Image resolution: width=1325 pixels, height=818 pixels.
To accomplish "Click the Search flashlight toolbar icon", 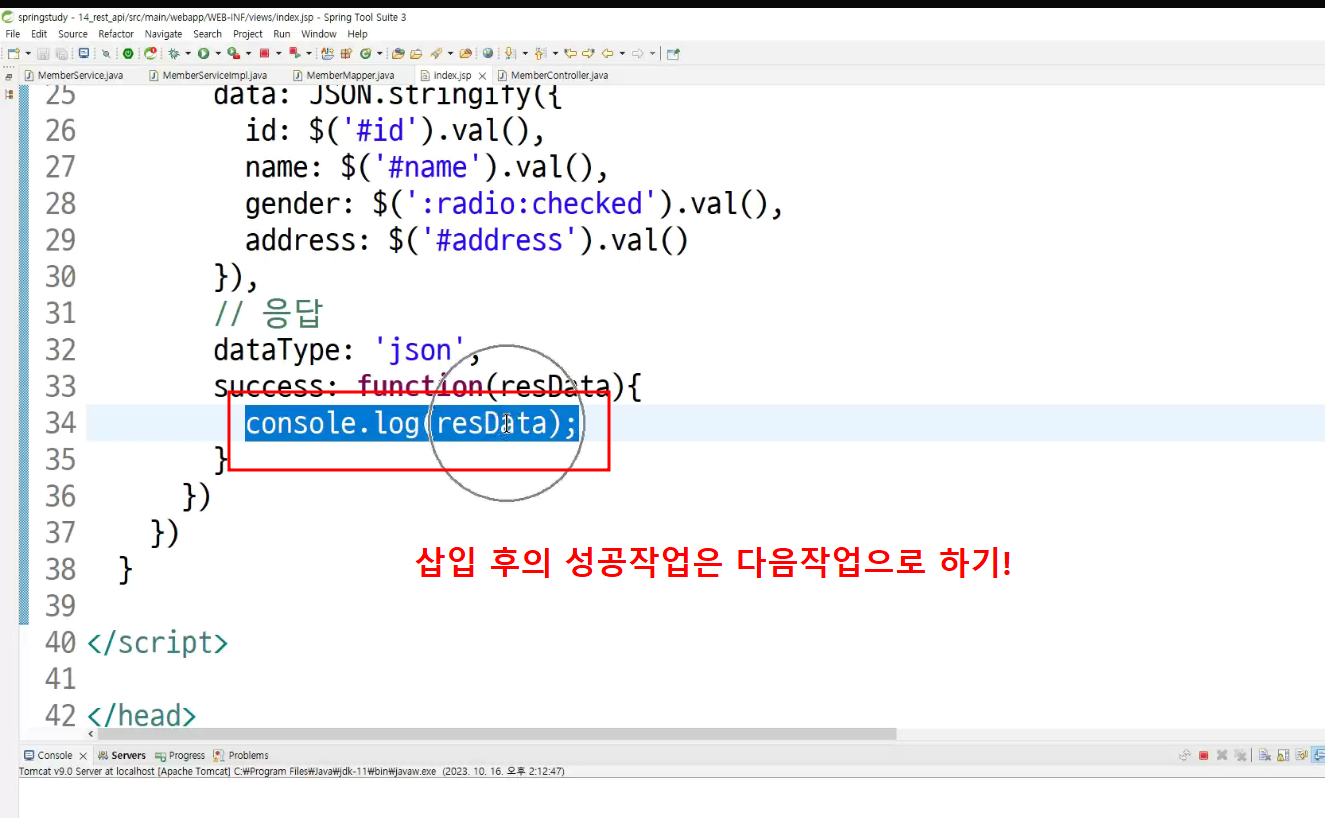I will click(x=436, y=54).
